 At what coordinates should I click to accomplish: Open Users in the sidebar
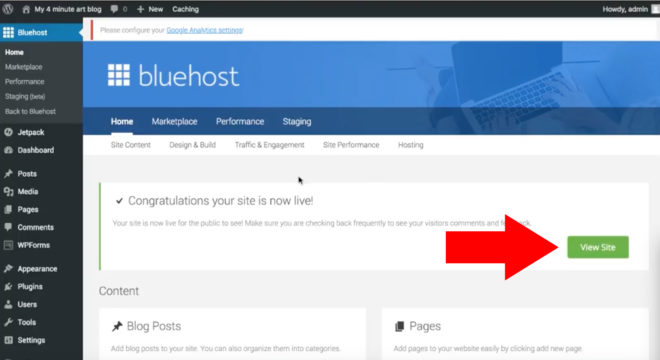(x=27, y=304)
